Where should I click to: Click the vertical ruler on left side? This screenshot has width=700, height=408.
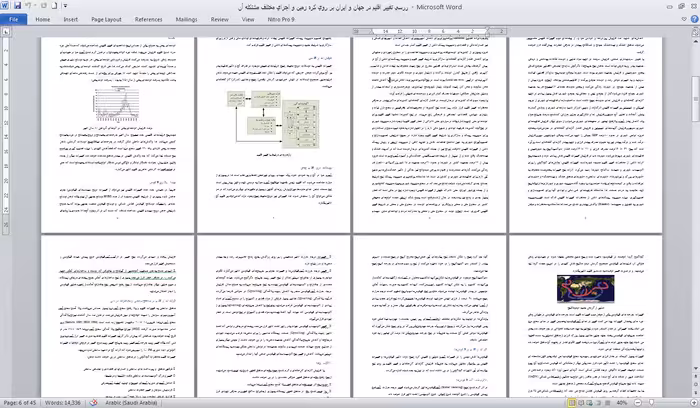click(x=6, y=134)
